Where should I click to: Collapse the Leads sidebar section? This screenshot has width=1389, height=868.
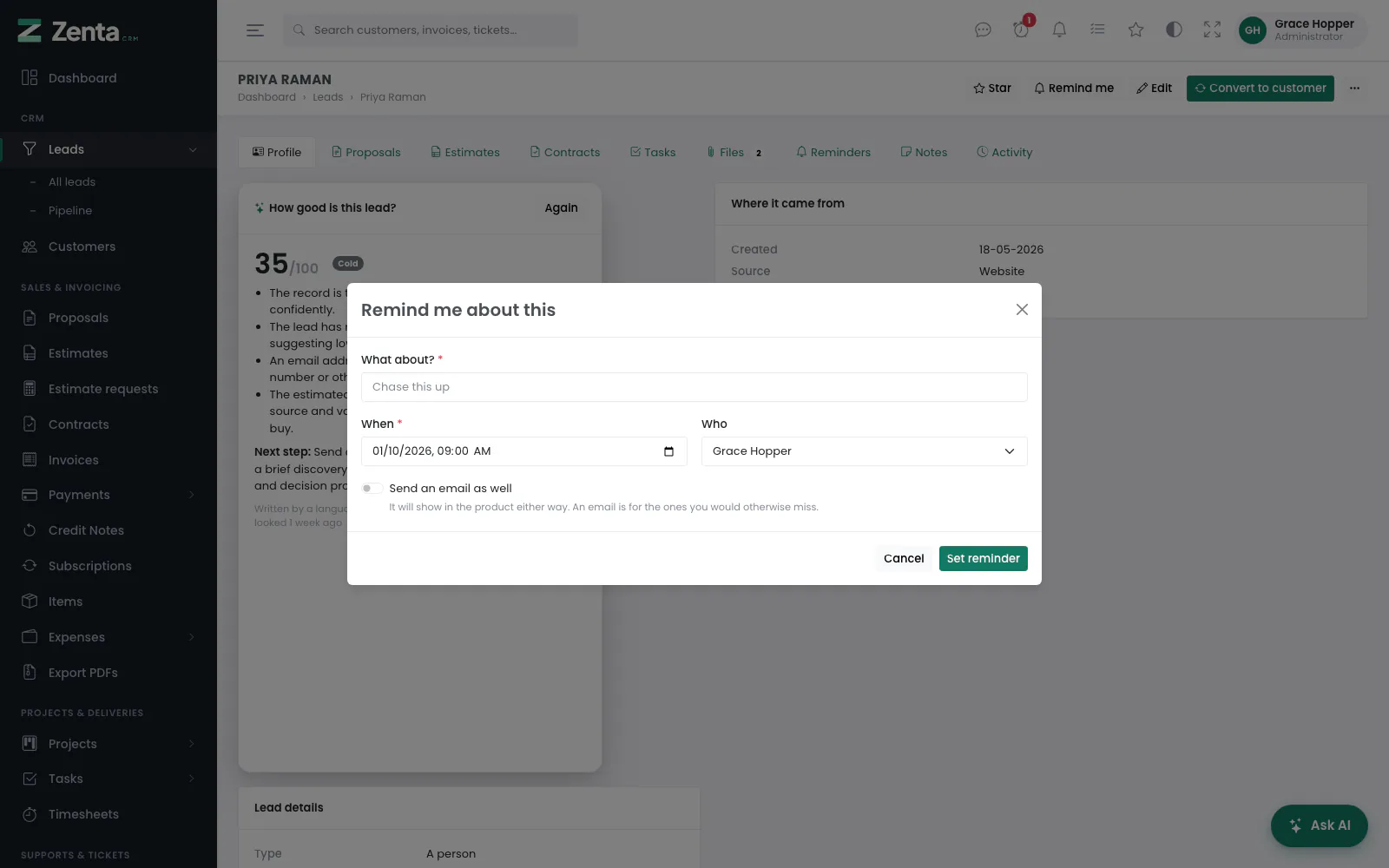[x=192, y=149]
